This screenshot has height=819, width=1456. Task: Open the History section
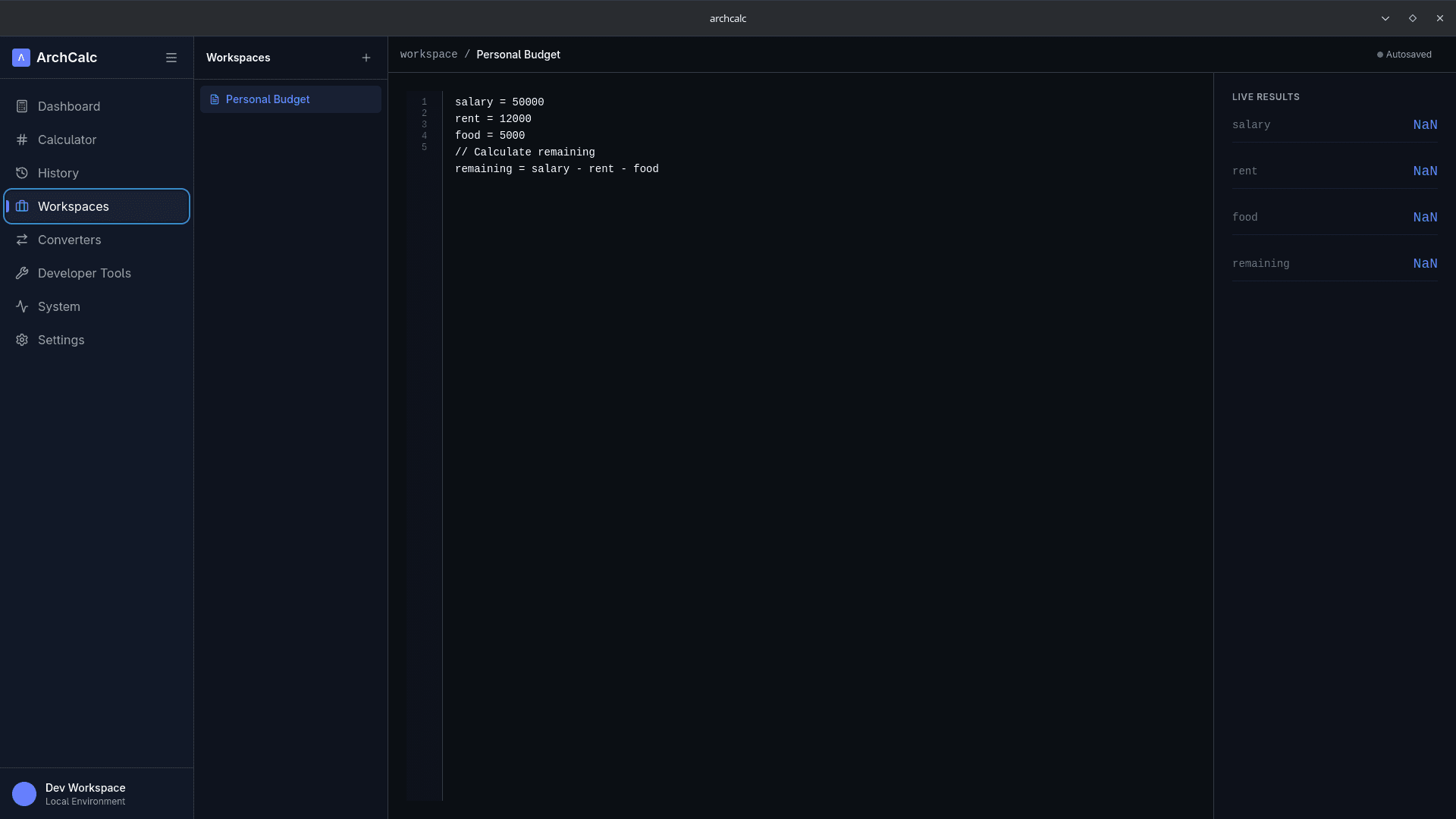pos(96,173)
